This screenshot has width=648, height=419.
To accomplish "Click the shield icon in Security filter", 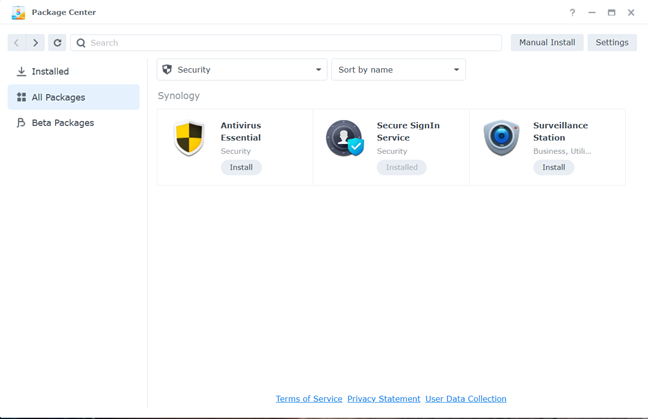I will (x=167, y=69).
